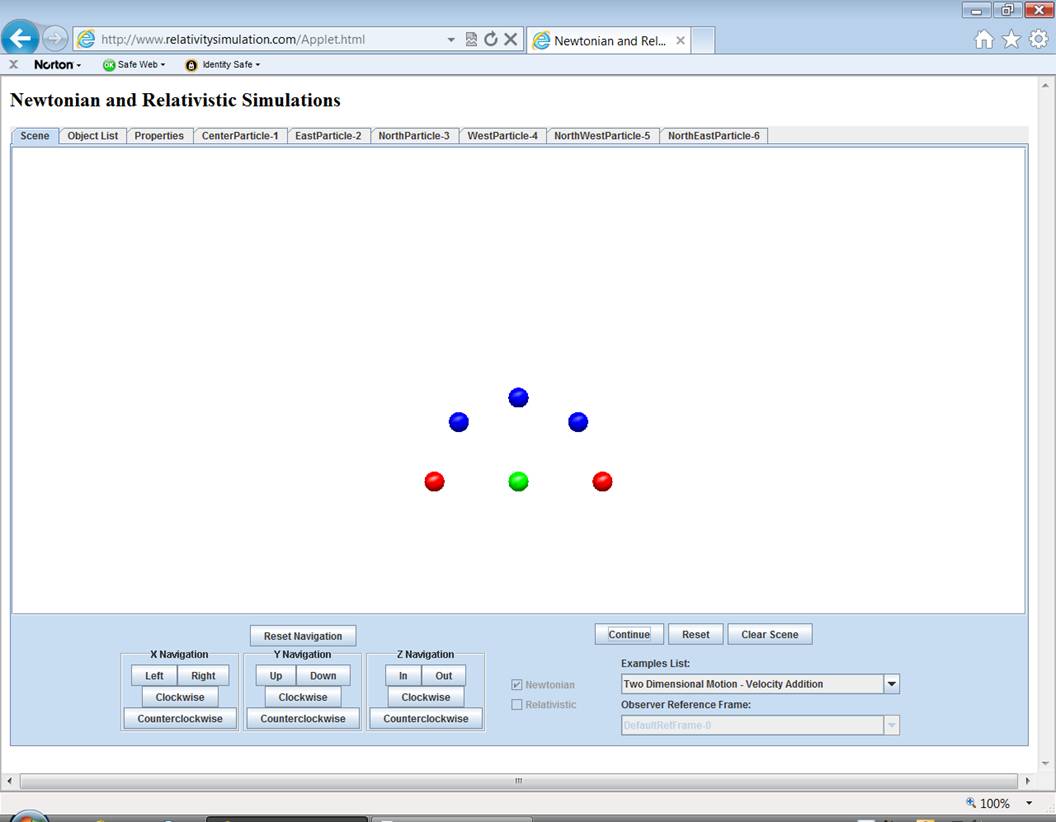Toggle the Relativistic checkbox
Image resolution: width=1056 pixels, height=822 pixels.
coord(517,705)
